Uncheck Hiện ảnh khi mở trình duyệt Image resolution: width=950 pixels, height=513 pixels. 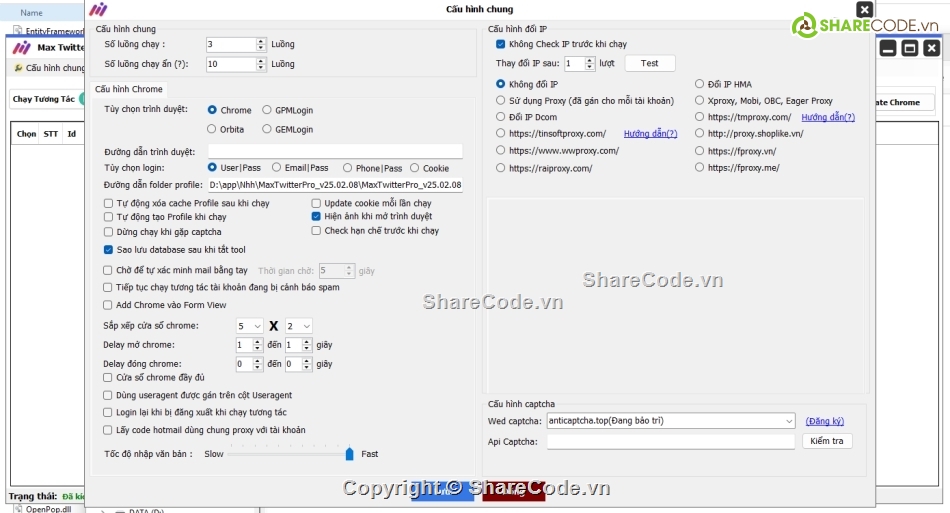coord(316,216)
